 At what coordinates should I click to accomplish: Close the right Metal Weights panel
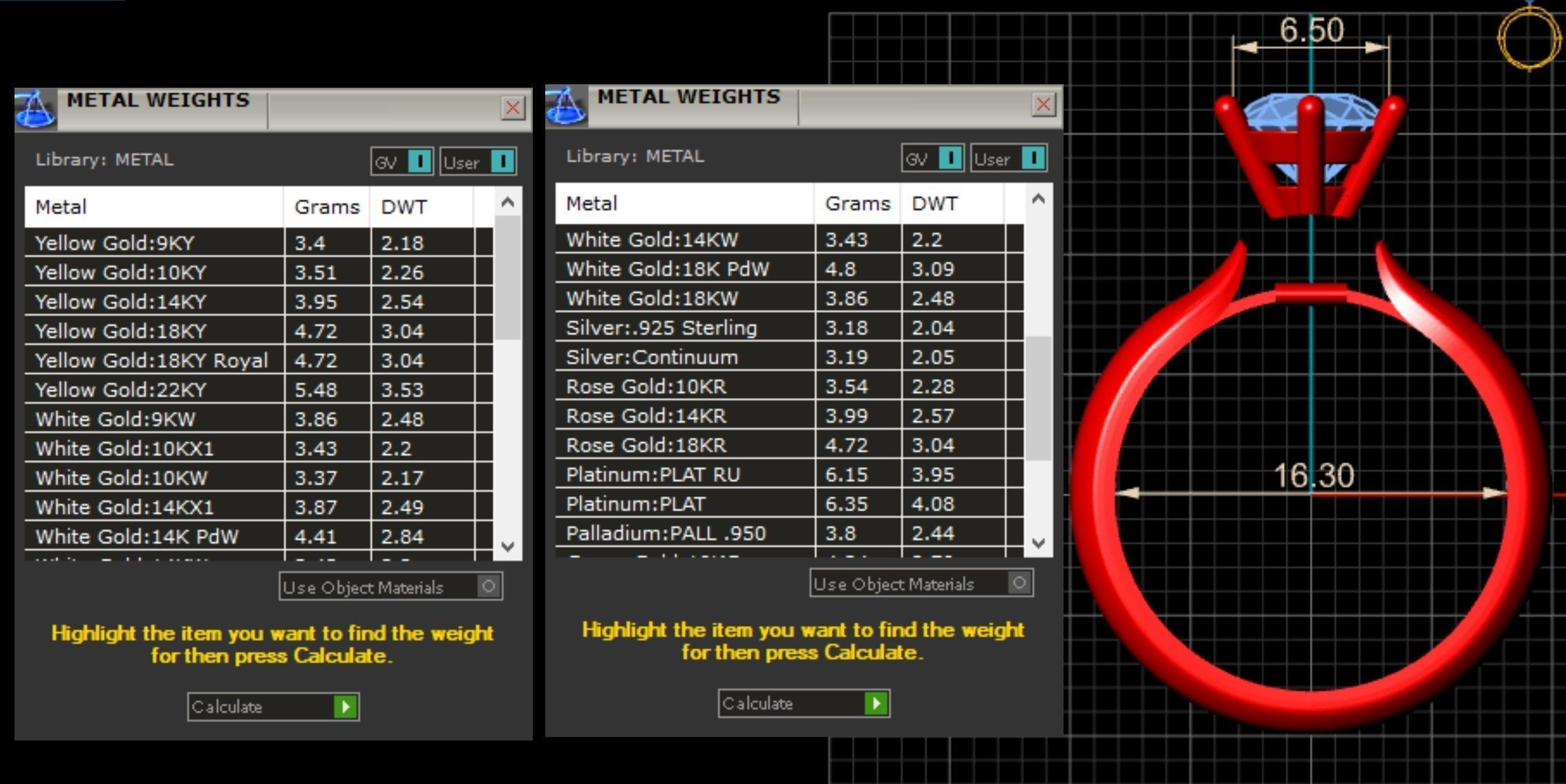[x=1044, y=104]
